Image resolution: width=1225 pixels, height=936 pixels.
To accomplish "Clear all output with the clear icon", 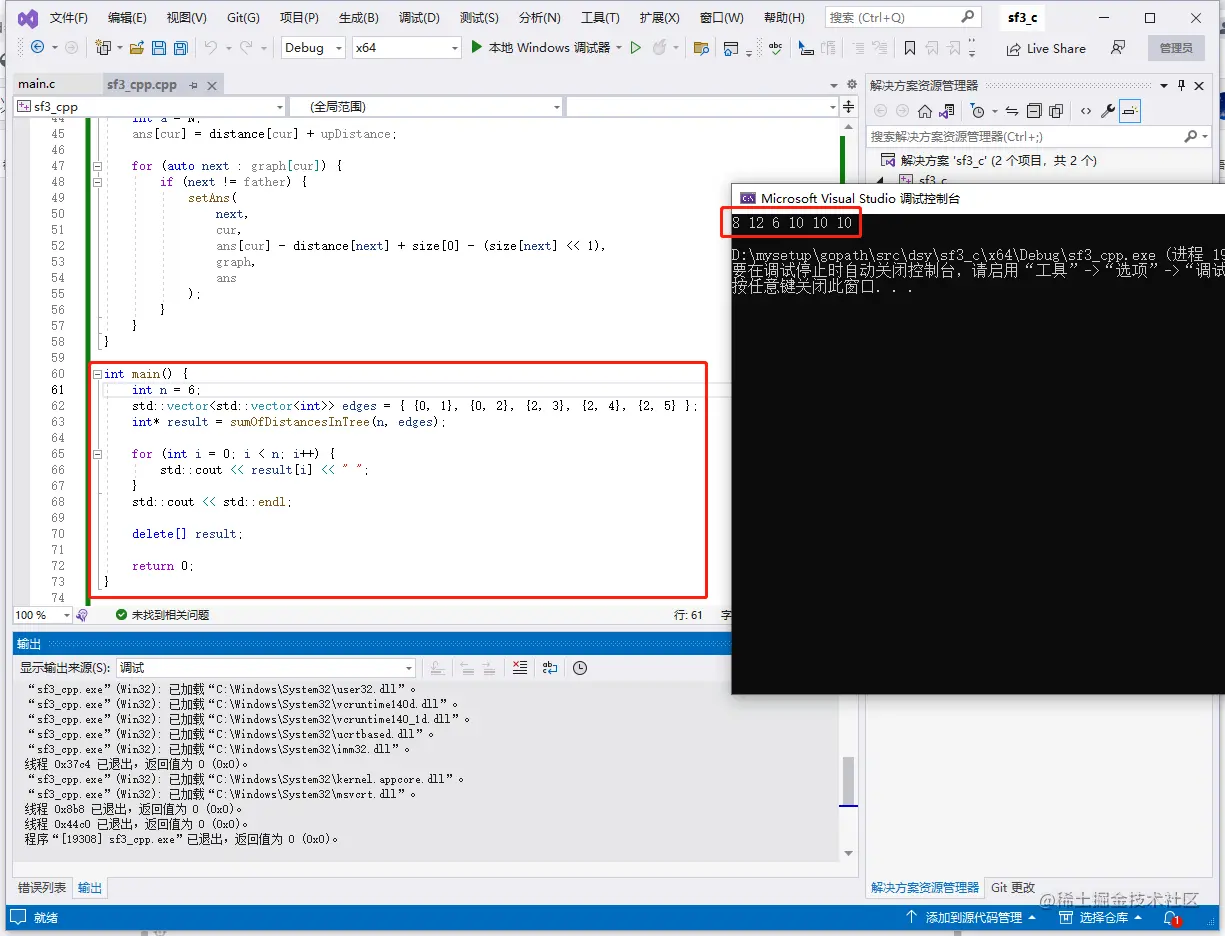I will 519,668.
